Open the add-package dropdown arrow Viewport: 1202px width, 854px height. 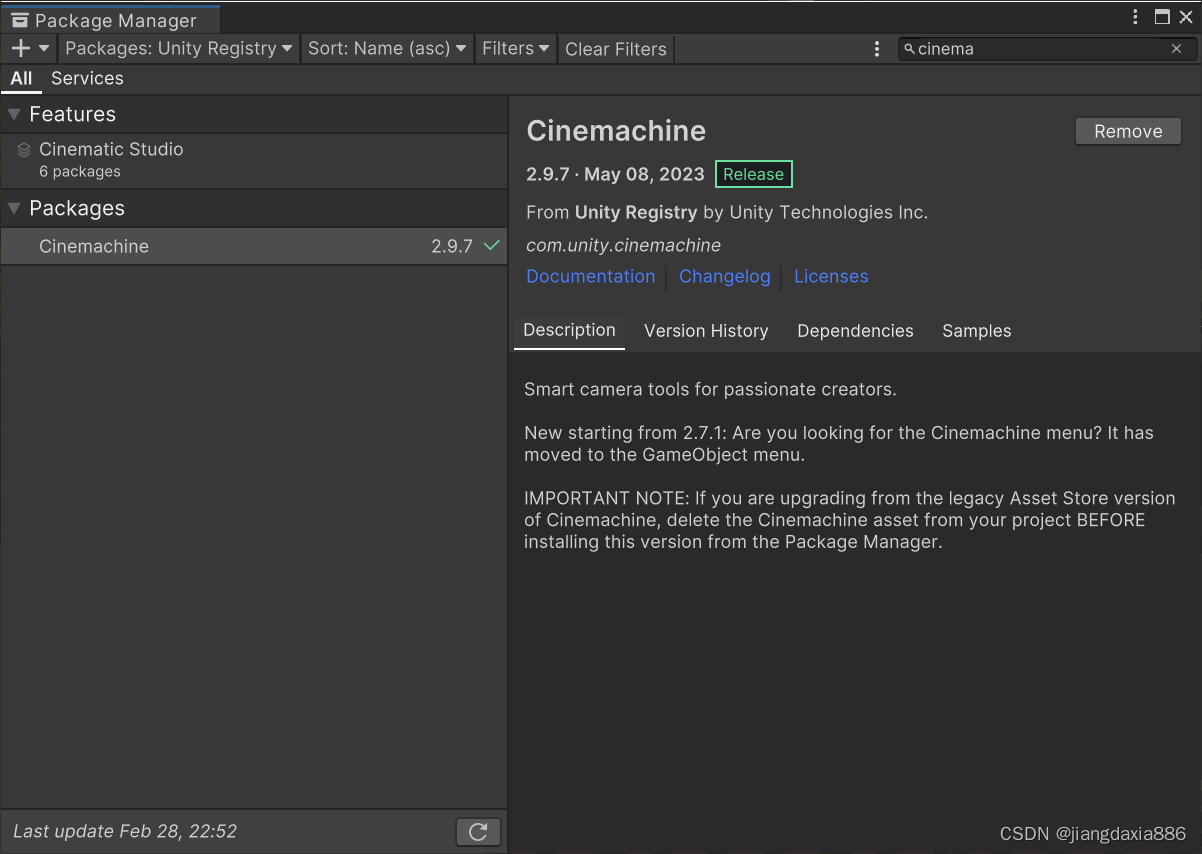point(44,48)
